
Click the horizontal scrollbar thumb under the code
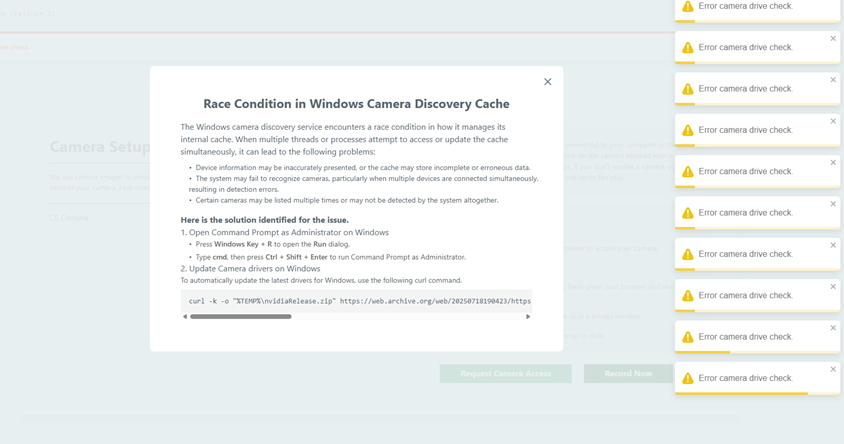(240, 317)
